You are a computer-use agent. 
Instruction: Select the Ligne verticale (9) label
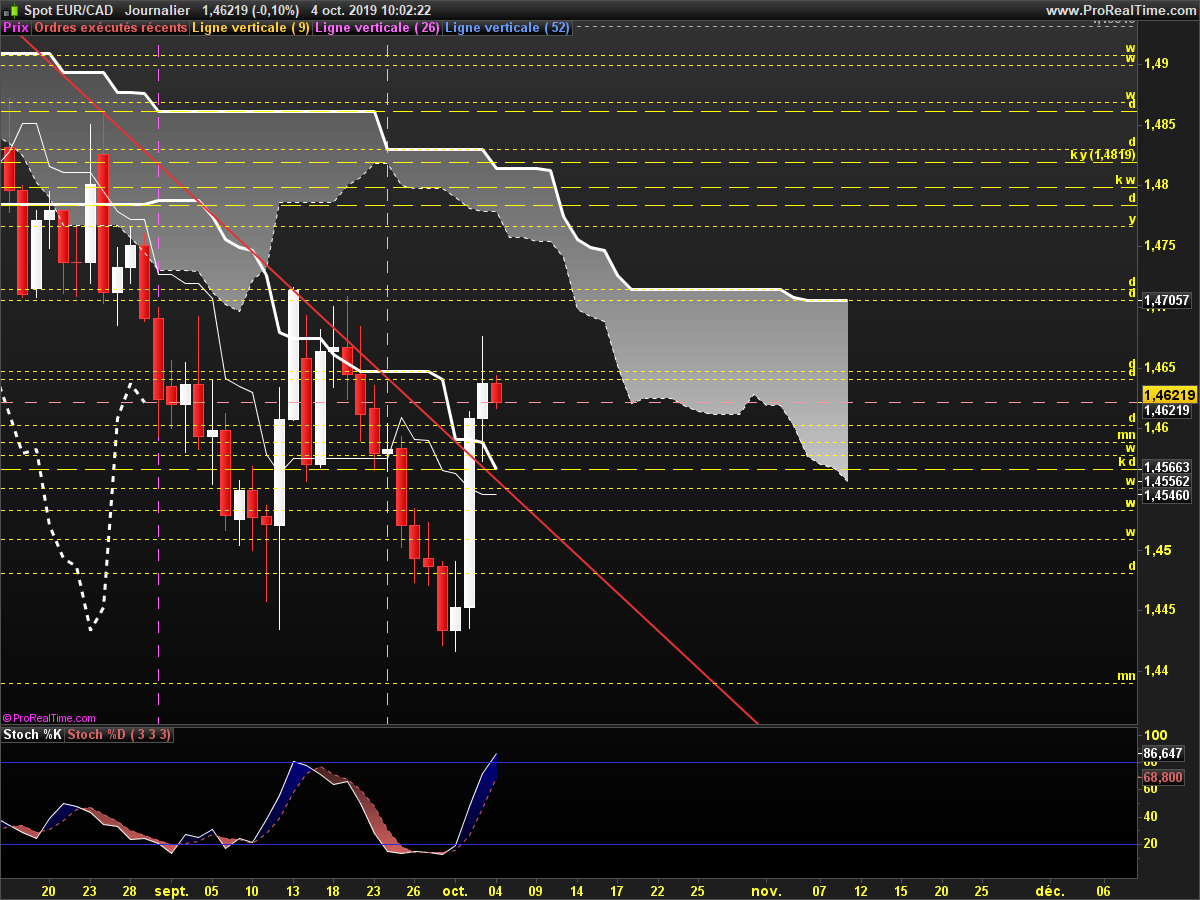click(251, 28)
